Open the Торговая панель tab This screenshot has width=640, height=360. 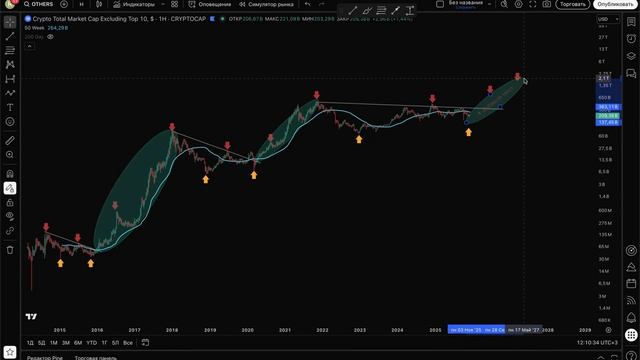[x=96, y=358]
